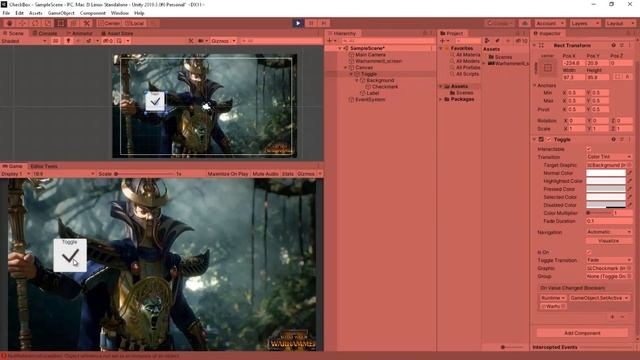Select the Scale tool in toolbar
This screenshot has height=360, width=640.
tap(48, 23)
